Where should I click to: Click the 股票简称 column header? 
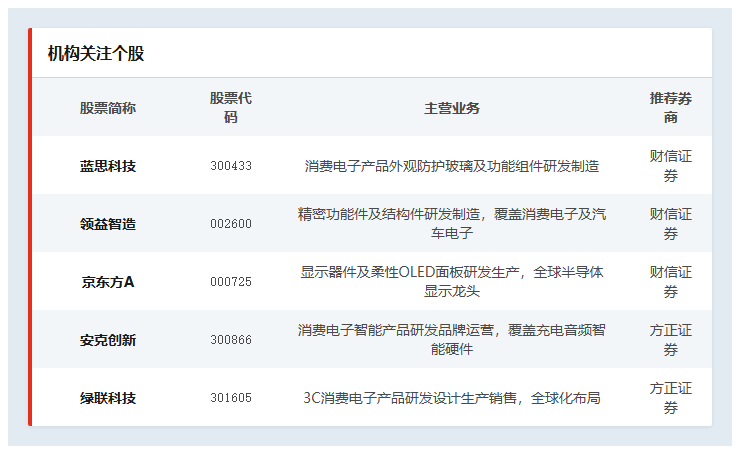[108, 108]
